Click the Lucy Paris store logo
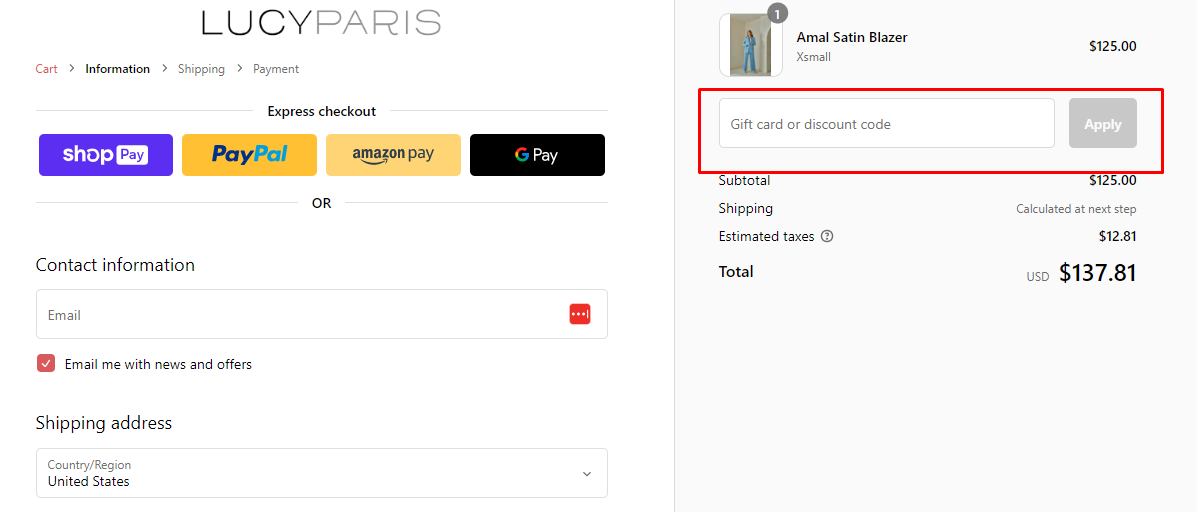Viewport: 1197px width, 512px height. point(321,23)
